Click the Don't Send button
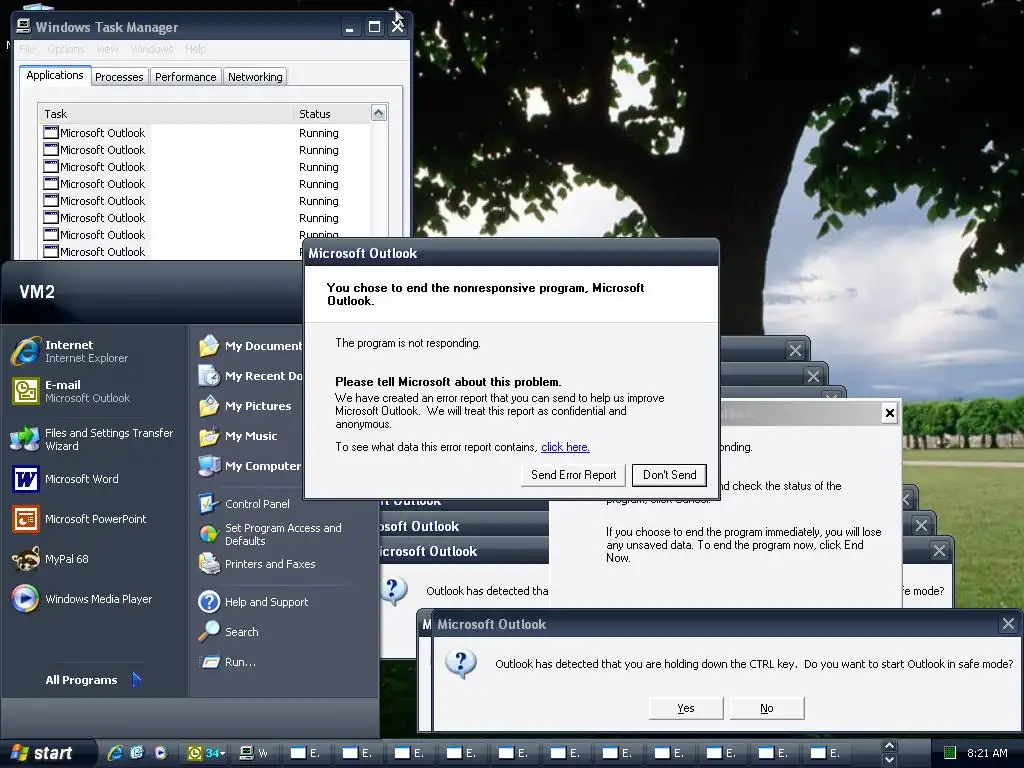The image size is (1024, 768). coord(669,475)
